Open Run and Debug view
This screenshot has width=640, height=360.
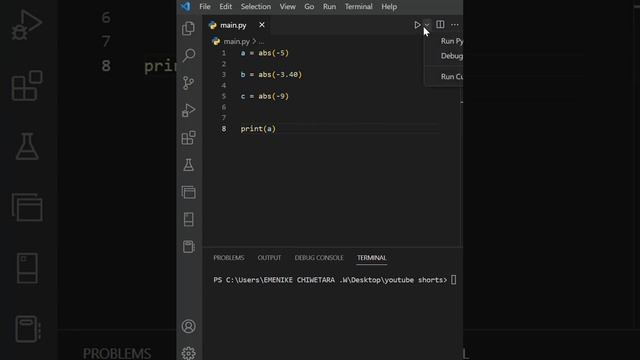click(x=188, y=110)
